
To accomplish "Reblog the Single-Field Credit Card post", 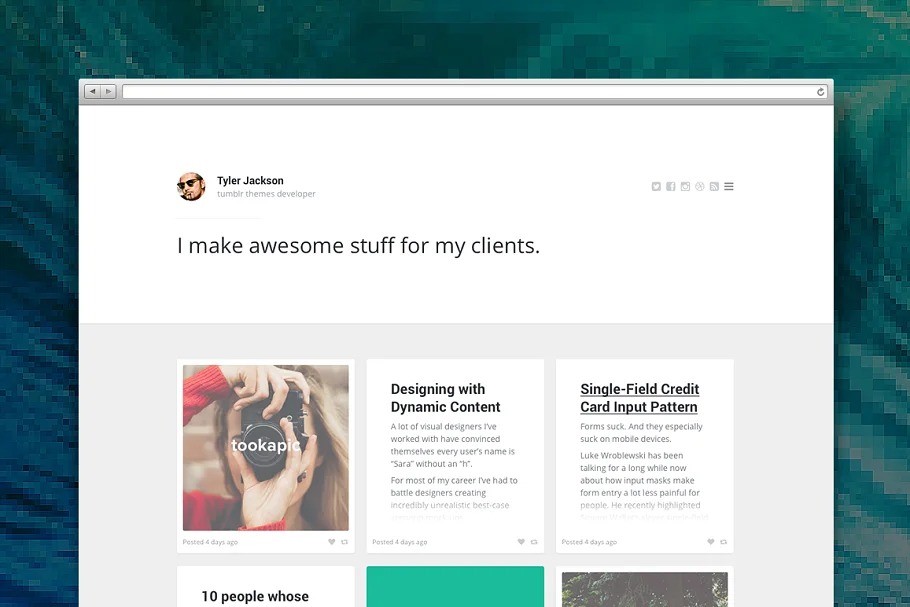I will (723, 542).
